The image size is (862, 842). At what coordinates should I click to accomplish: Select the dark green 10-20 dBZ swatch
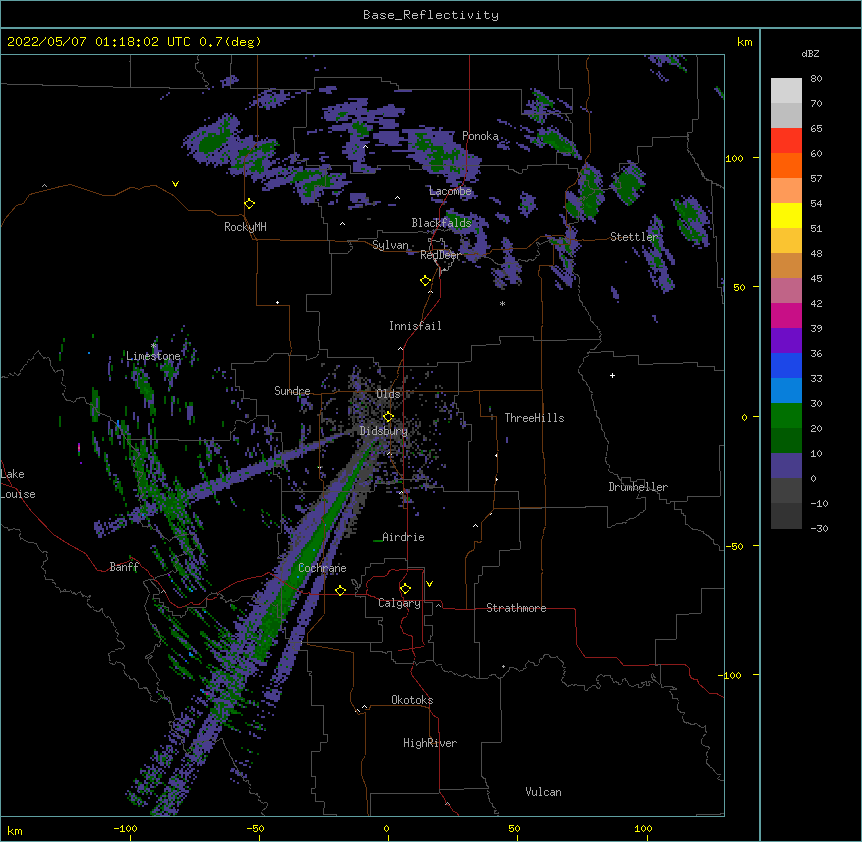point(786,441)
